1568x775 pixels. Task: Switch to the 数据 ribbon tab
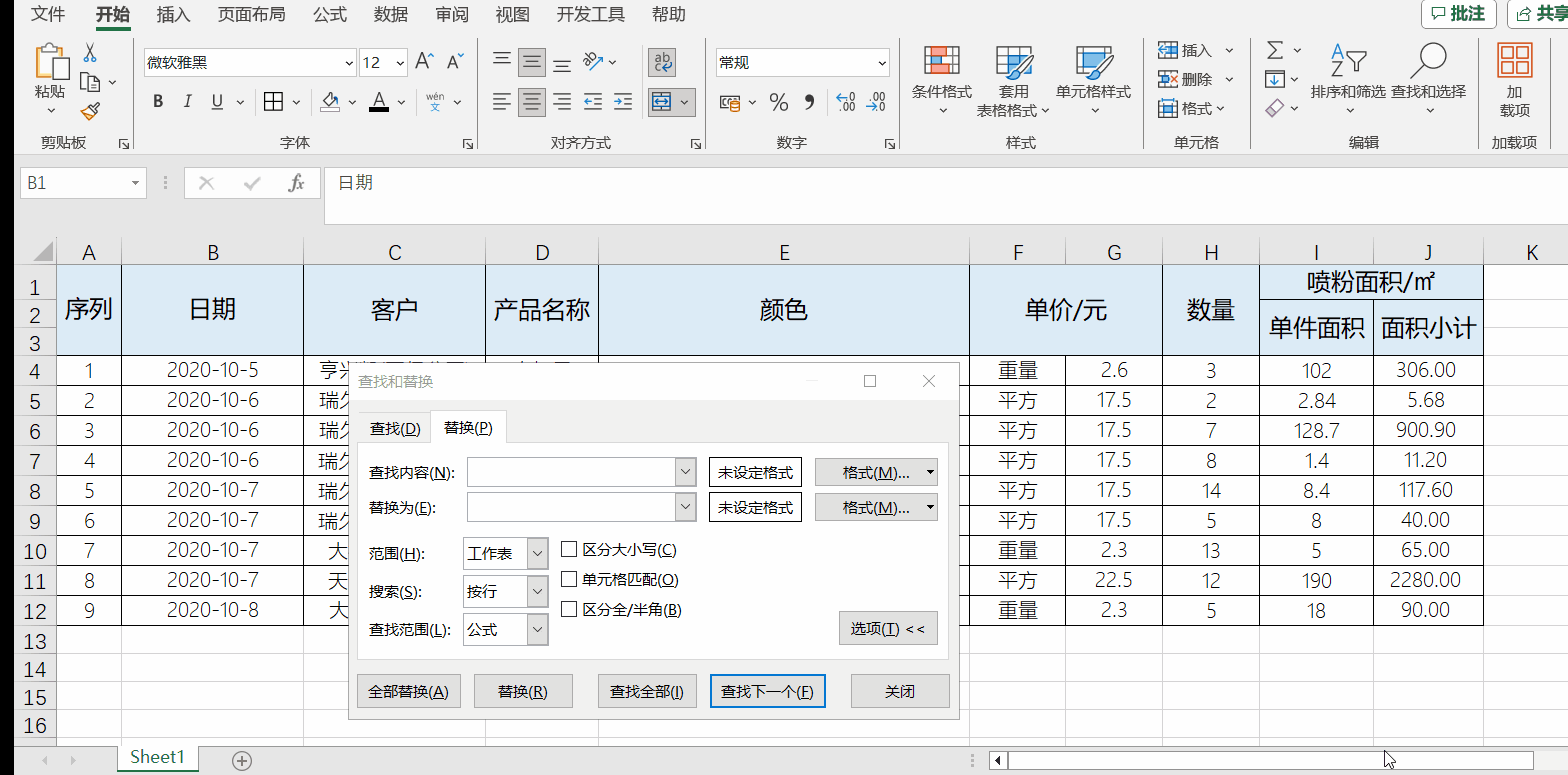390,14
